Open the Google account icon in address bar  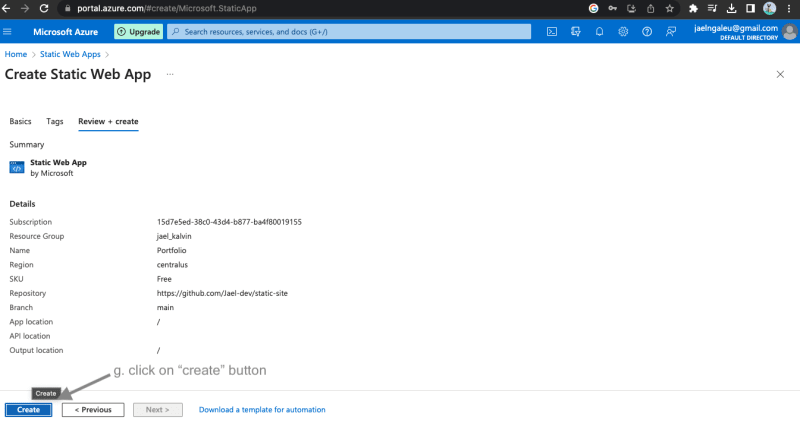click(x=593, y=8)
